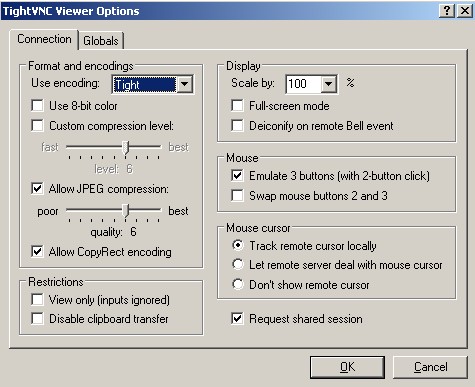Open the Scale by dropdown arrow

329,84
